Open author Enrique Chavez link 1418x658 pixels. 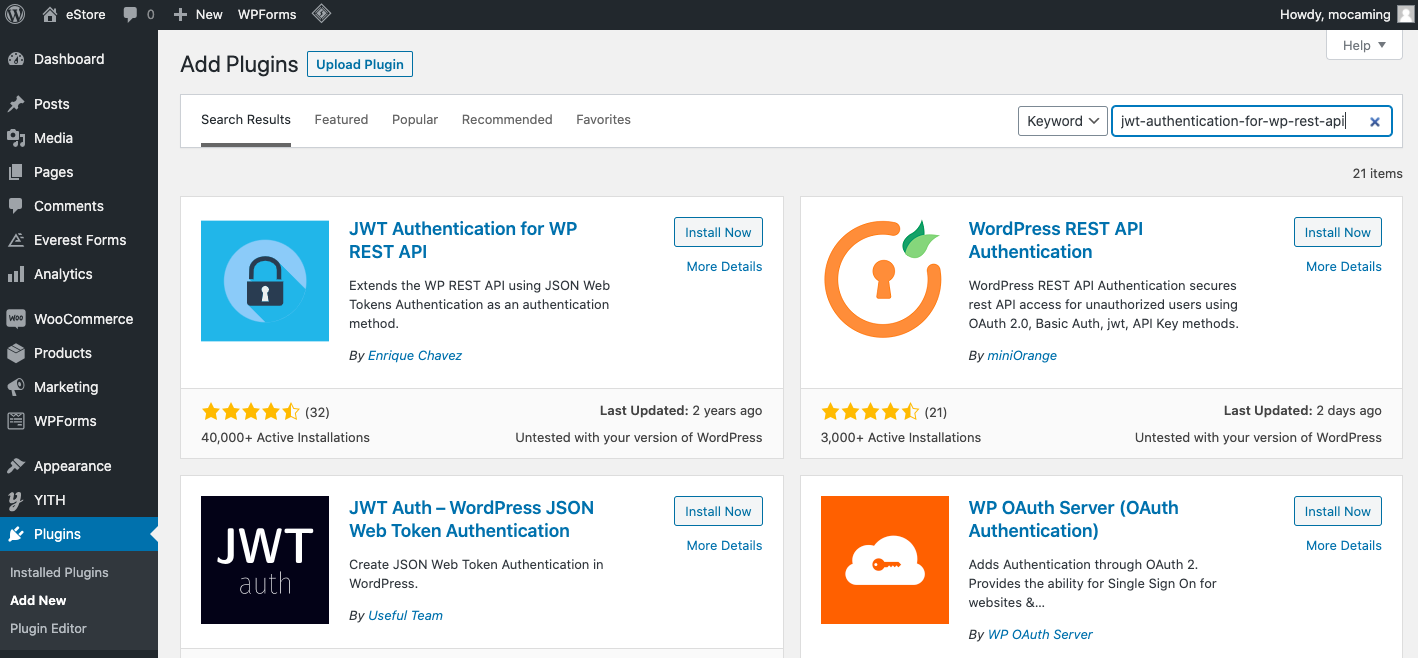coord(415,355)
